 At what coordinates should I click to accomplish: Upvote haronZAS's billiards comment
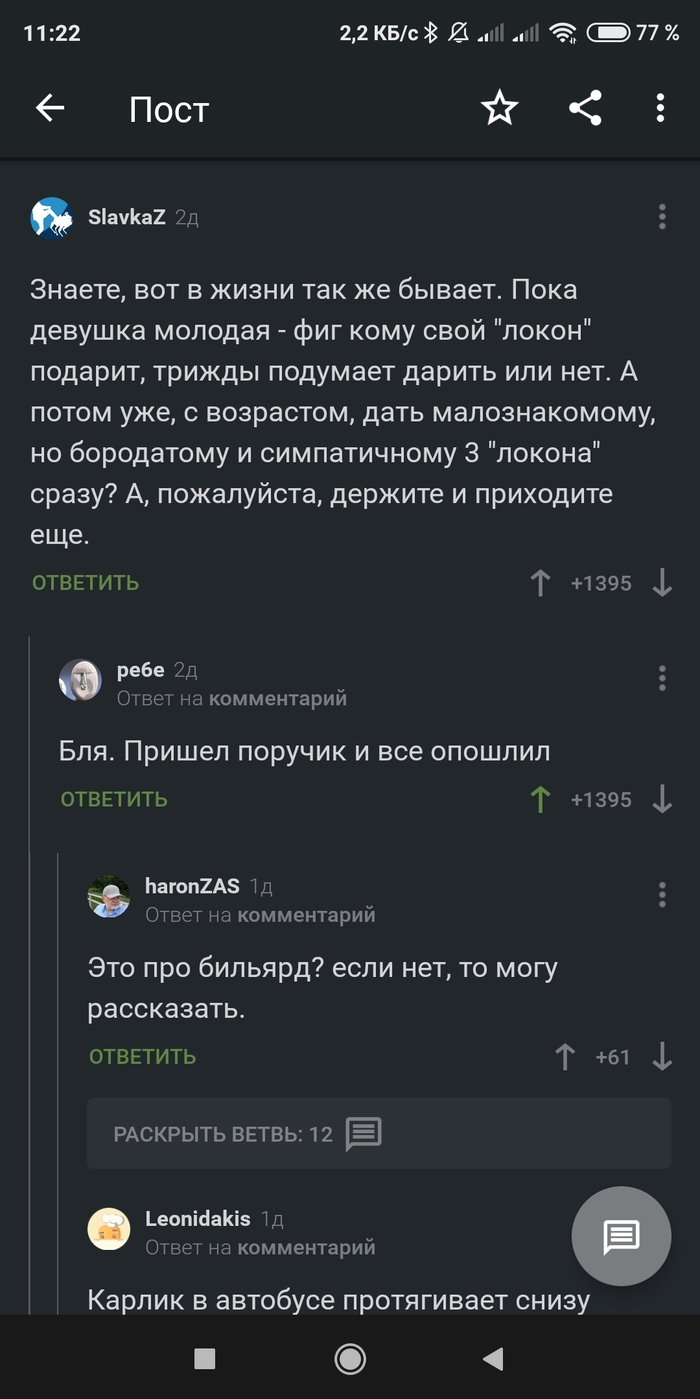(x=565, y=1057)
